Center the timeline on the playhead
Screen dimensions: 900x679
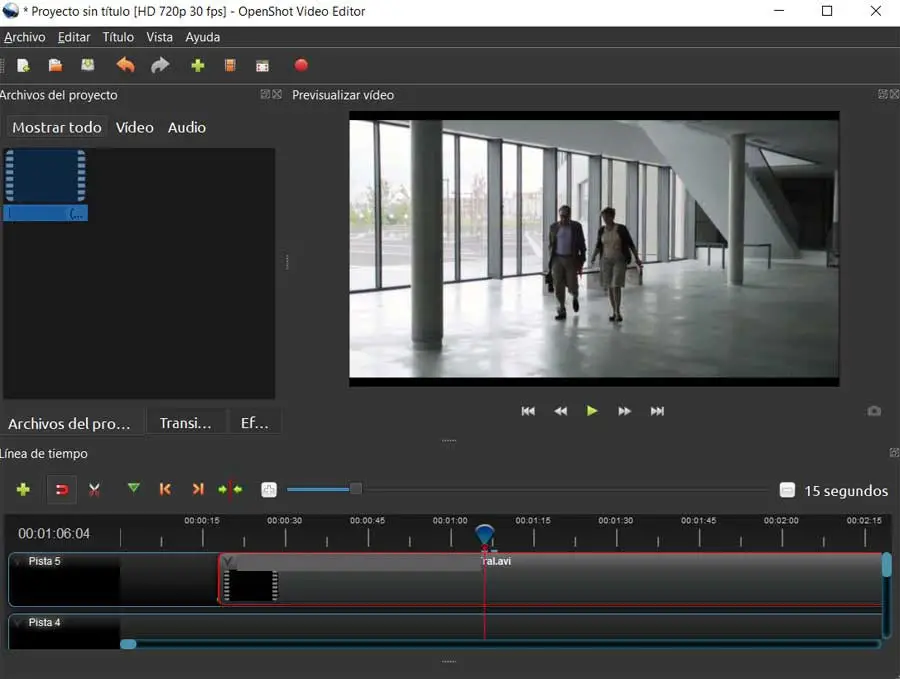pyautogui.click(x=230, y=489)
